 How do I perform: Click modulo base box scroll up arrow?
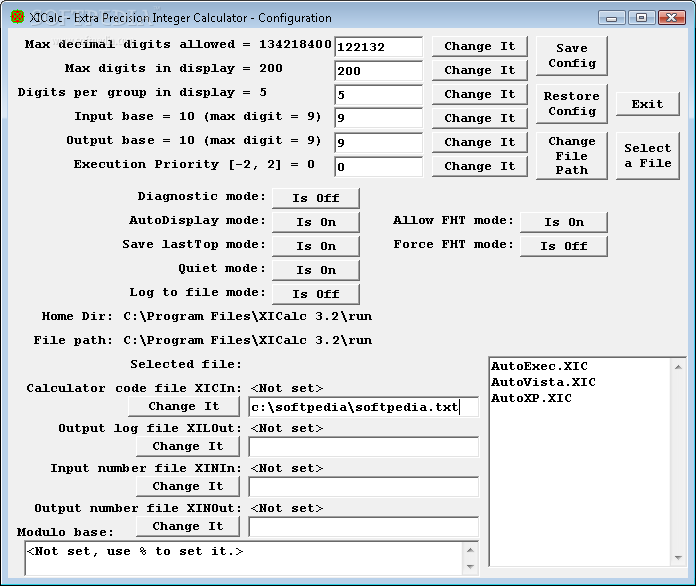[471, 550]
